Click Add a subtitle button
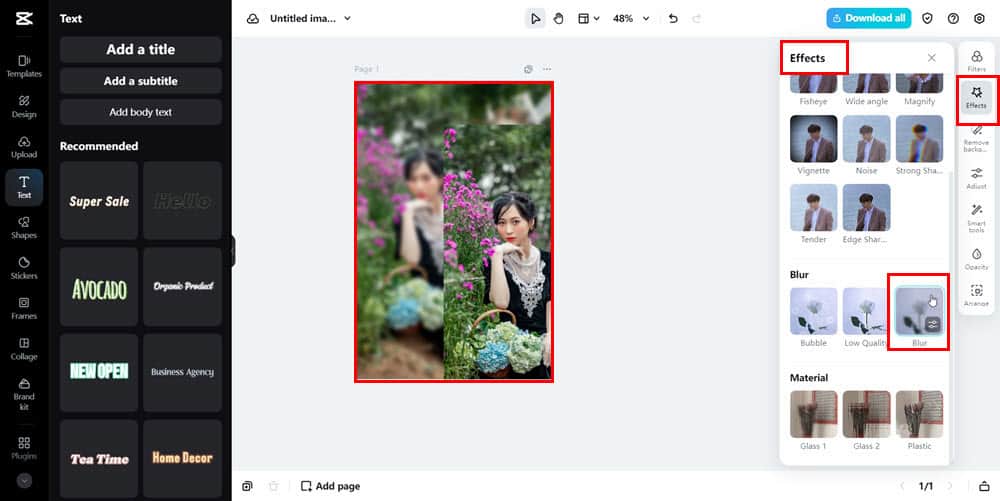The image size is (1000, 501). tap(140, 81)
